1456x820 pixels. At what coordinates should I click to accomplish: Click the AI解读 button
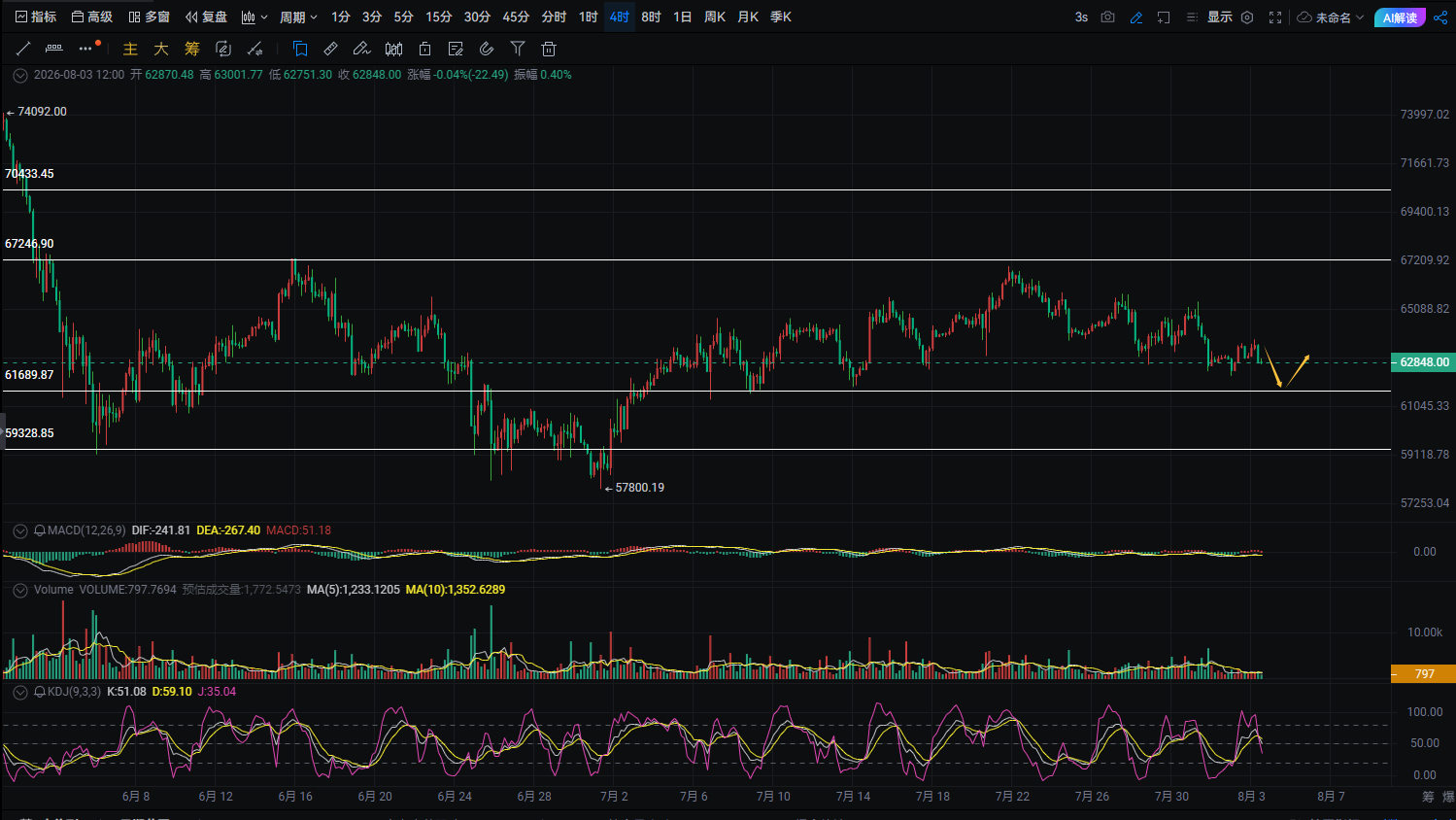(x=1400, y=17)
